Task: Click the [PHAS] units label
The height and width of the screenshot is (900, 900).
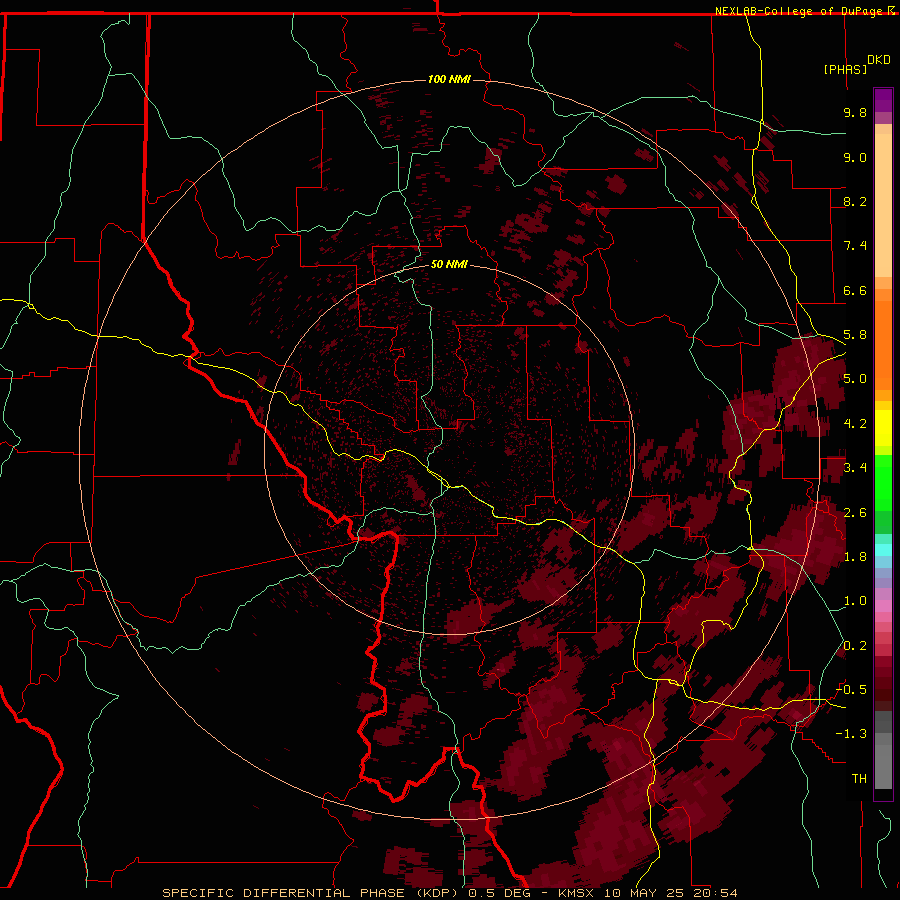Action: [845, 69]
